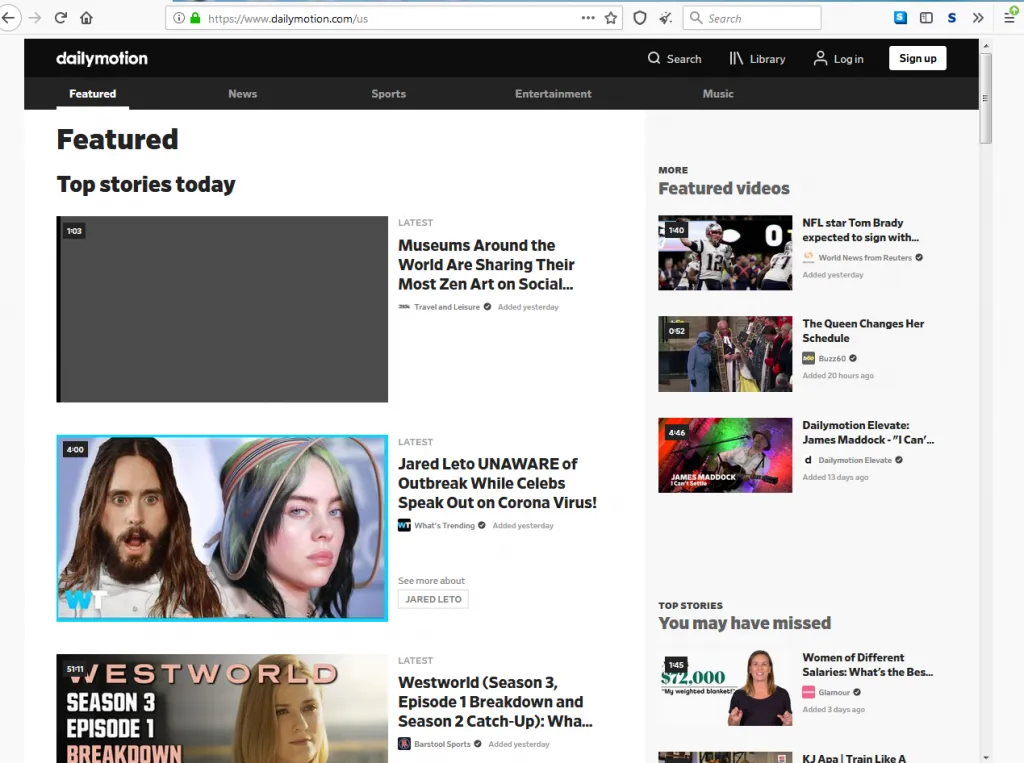Image resolution: width=1024 pixels, height=763 pixels.
Task: Open the Entertainment tab
Action: coord(553,93)
